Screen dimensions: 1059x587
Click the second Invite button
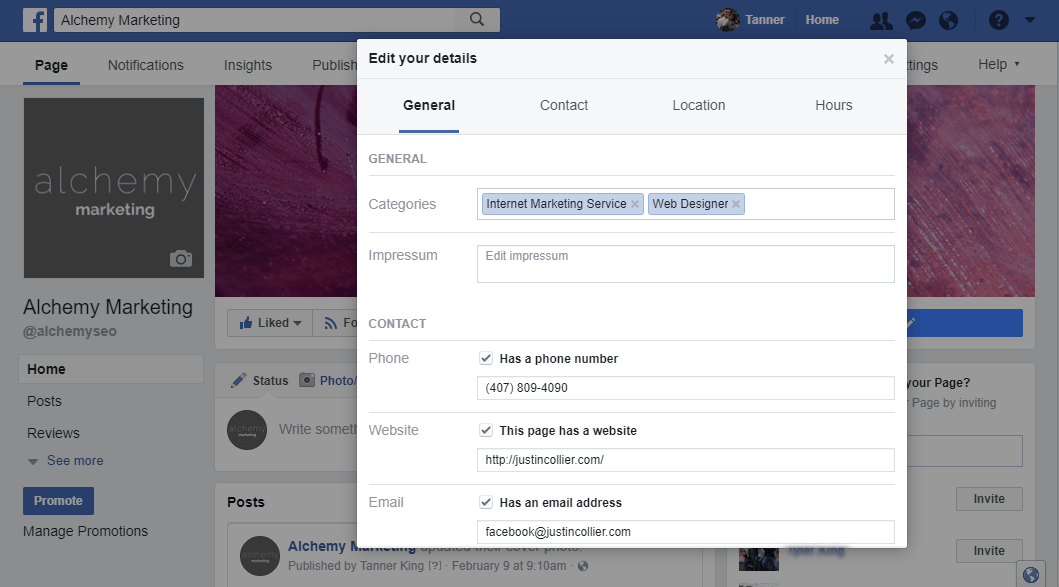[989, 551]
